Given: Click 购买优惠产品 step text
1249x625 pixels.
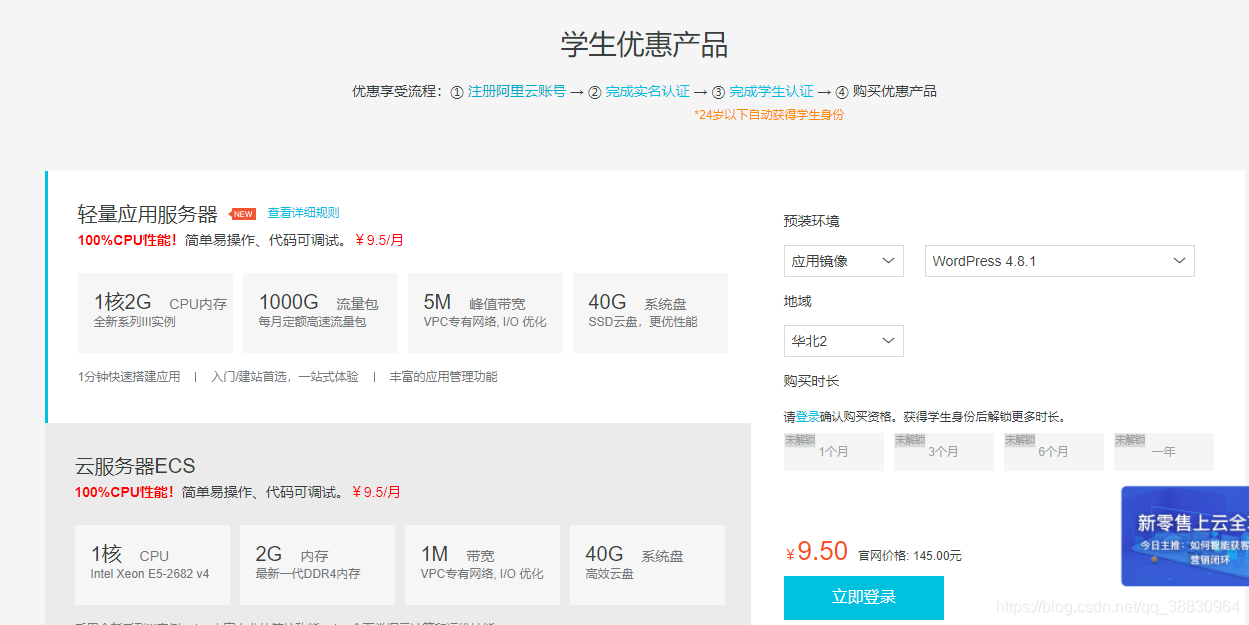Looking at the screenshot, I should tap(895, 91).
